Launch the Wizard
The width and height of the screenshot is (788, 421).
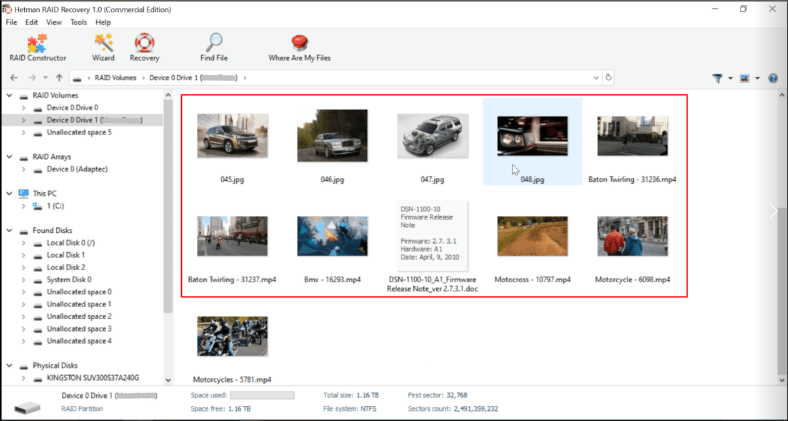(x=103, y=48)
